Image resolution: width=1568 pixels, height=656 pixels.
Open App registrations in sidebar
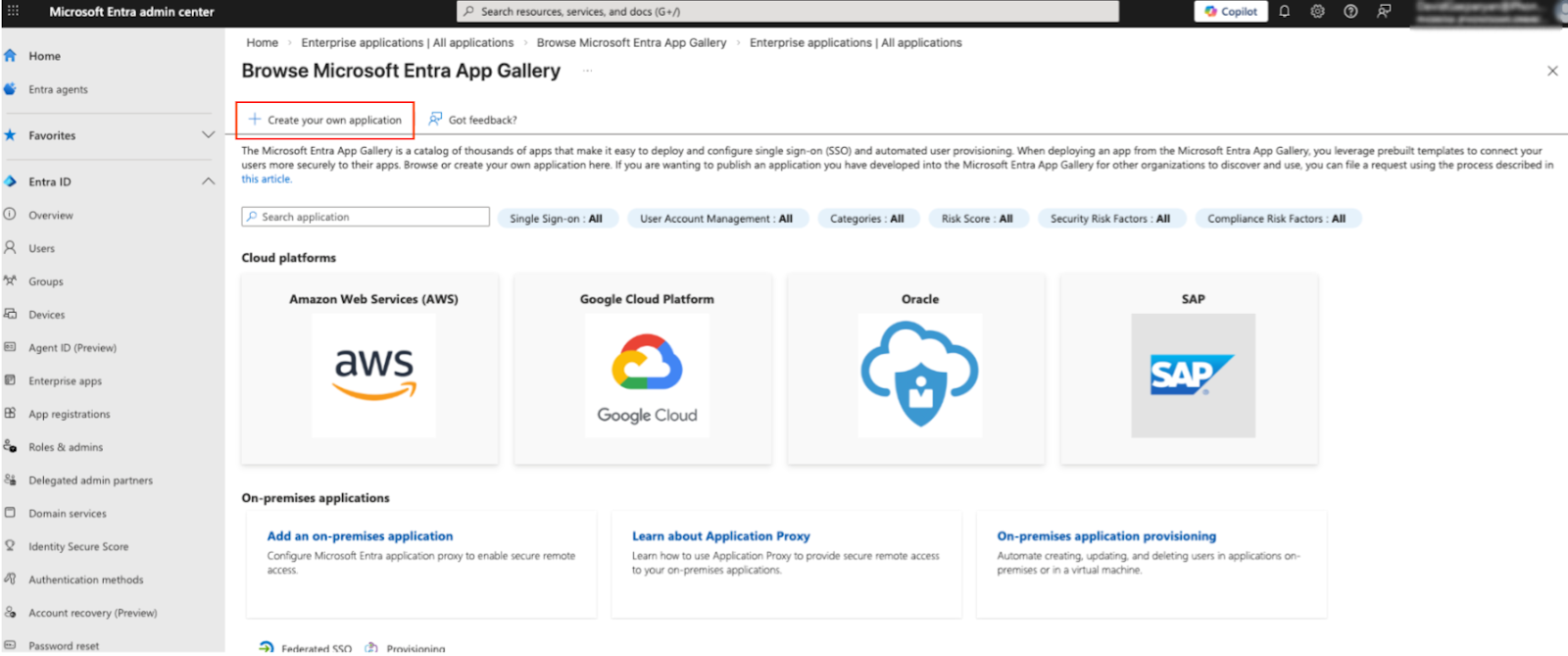coord(69,415)
